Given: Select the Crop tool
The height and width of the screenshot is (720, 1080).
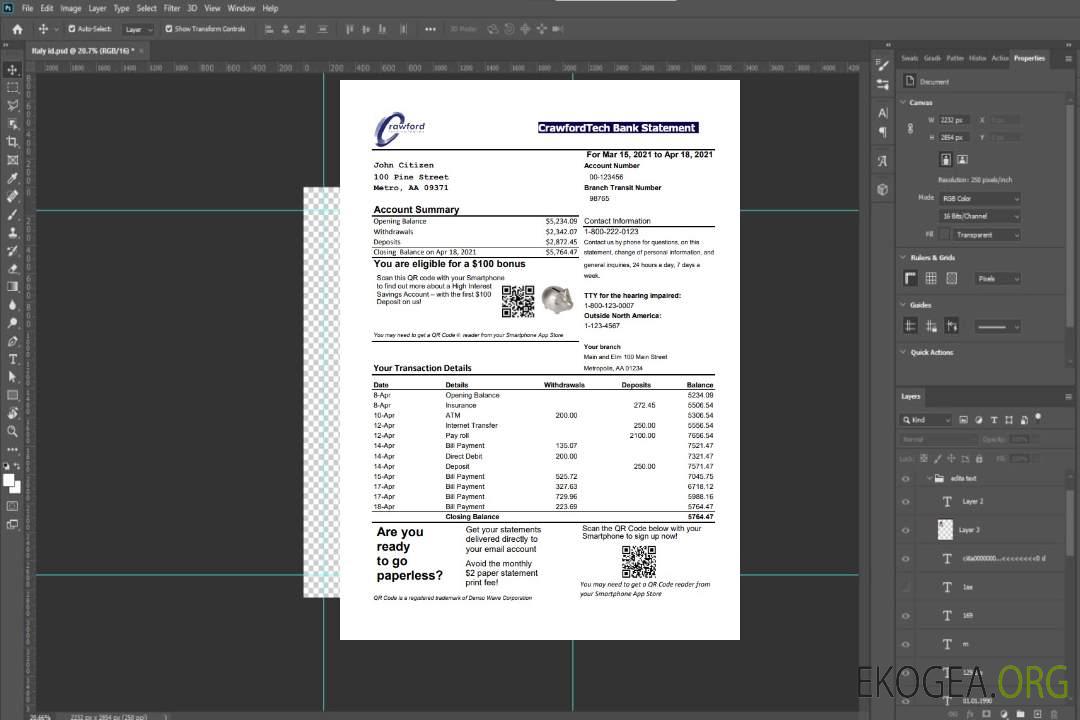Looking at the screenshot, I should point(12,142).
